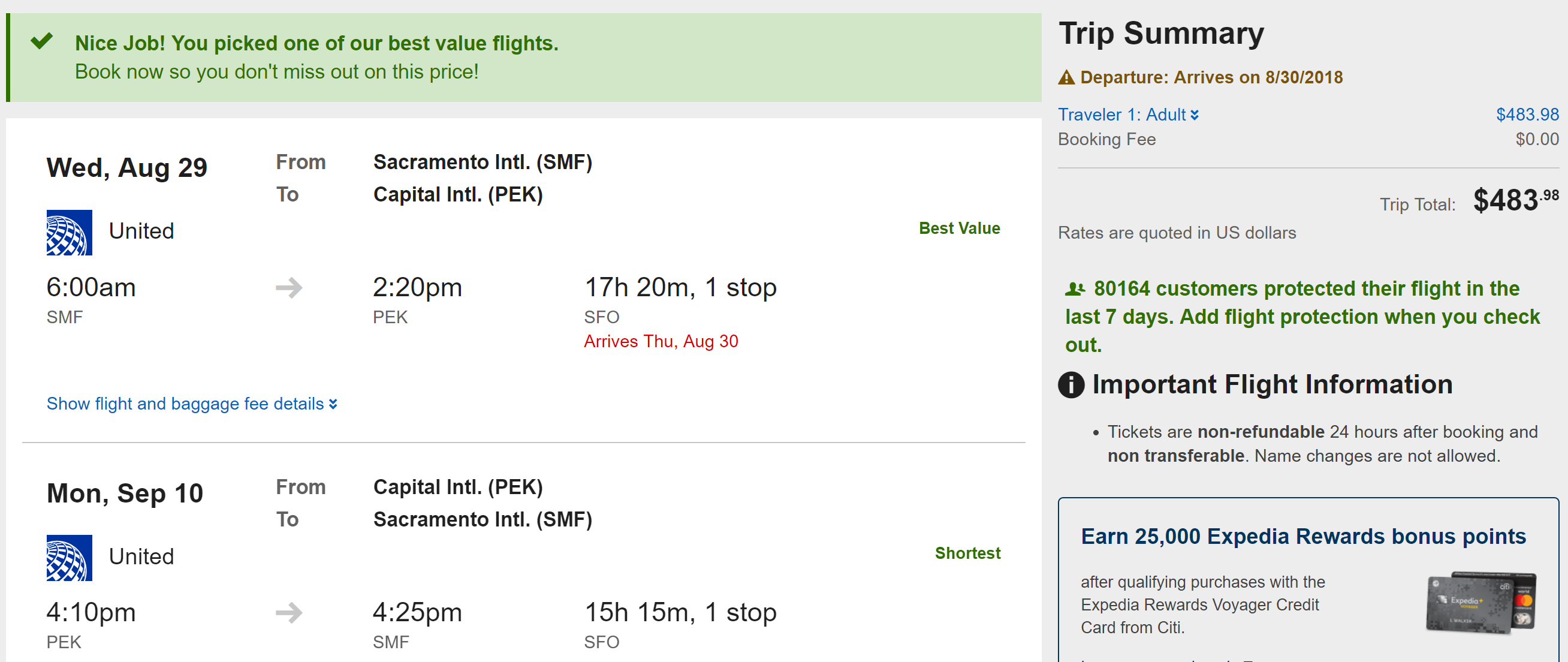The height and width of the screenshot is (662, 1568).
Task: Click the Expedia Voyager credit card image
Action: tap(1481, 603)
